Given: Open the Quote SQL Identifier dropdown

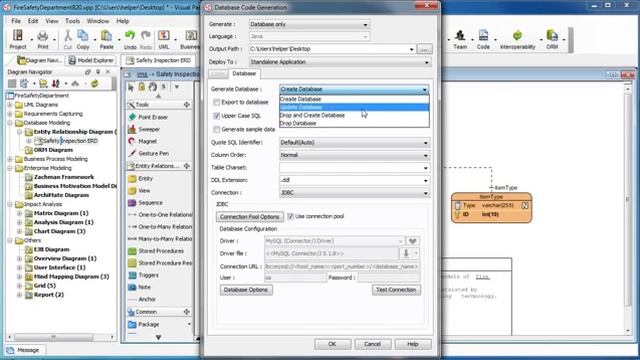Looking at the screenshot, I should pyautogui.click(x=354, y=143).
